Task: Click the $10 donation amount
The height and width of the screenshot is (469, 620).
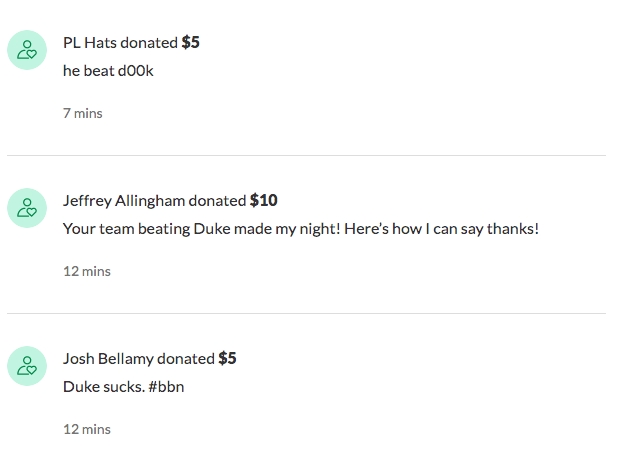Action: 263,200
